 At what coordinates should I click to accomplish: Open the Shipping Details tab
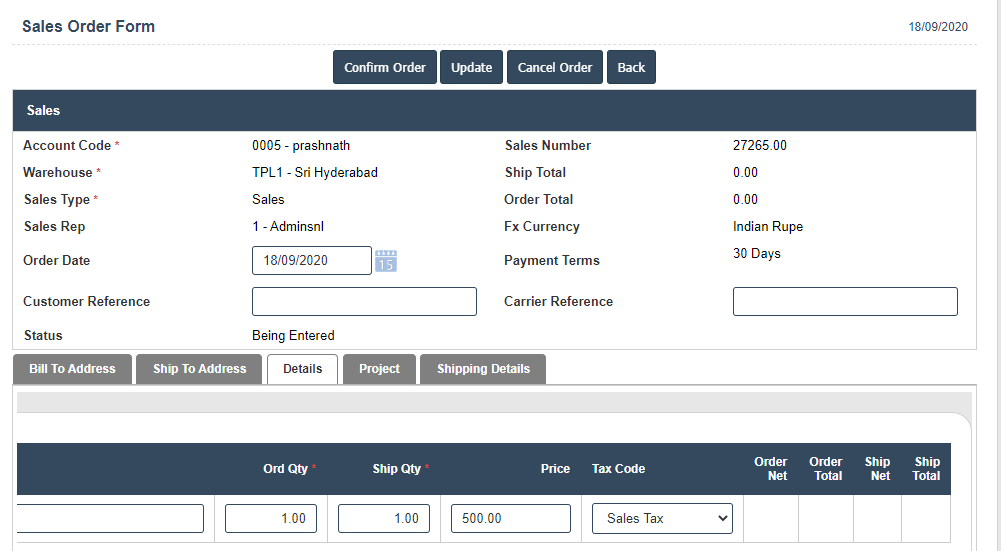(483, 369)
